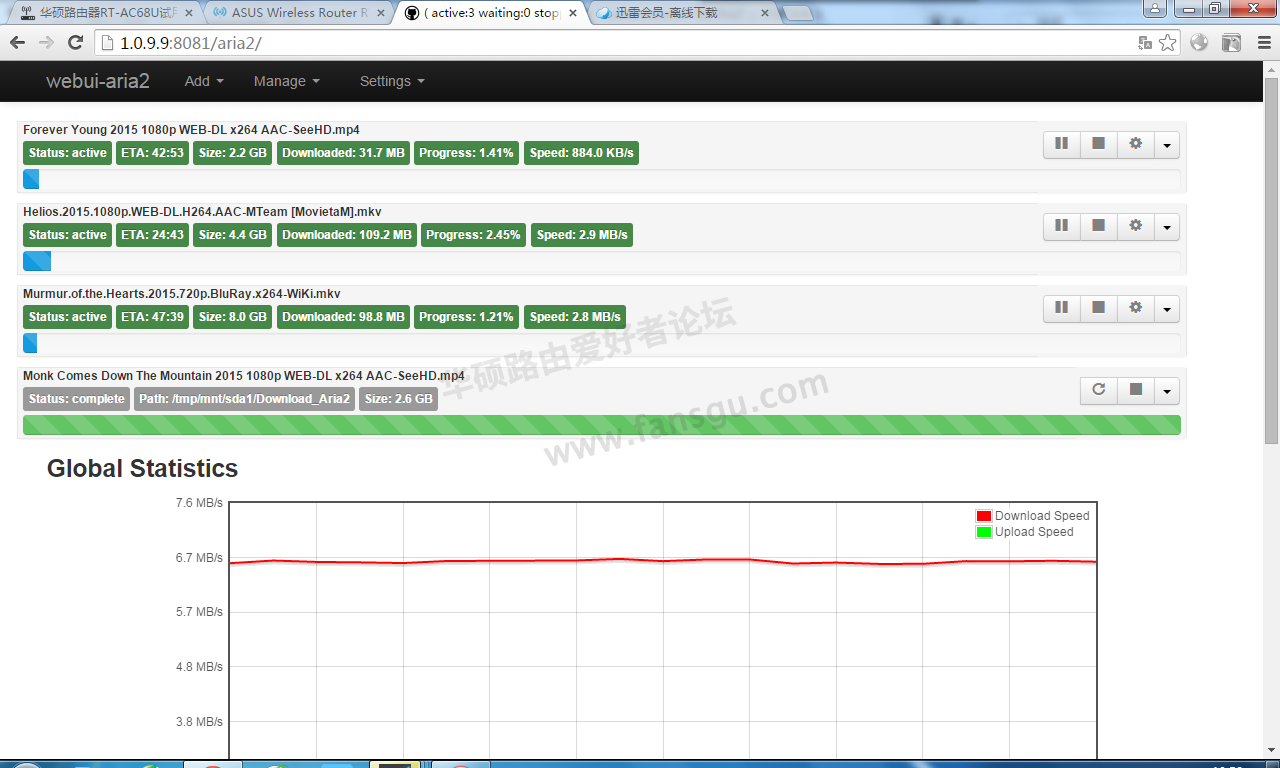Open the Manage menu

coord(287,81)
